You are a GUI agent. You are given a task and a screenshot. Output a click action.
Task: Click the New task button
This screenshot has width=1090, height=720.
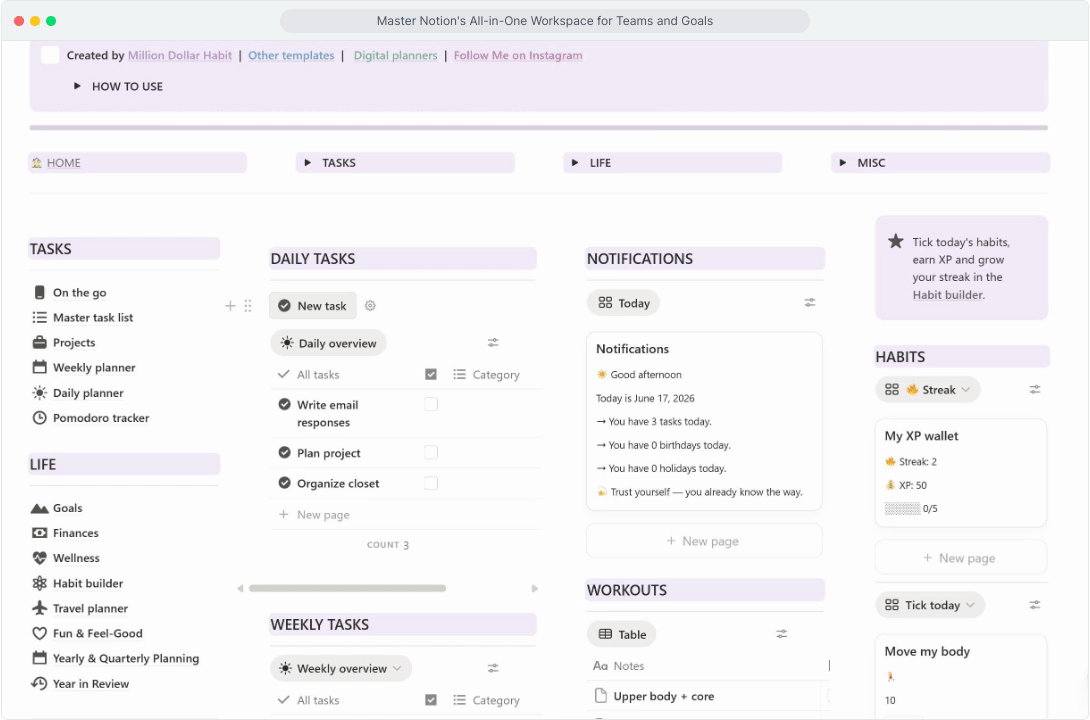coord(313,306)
